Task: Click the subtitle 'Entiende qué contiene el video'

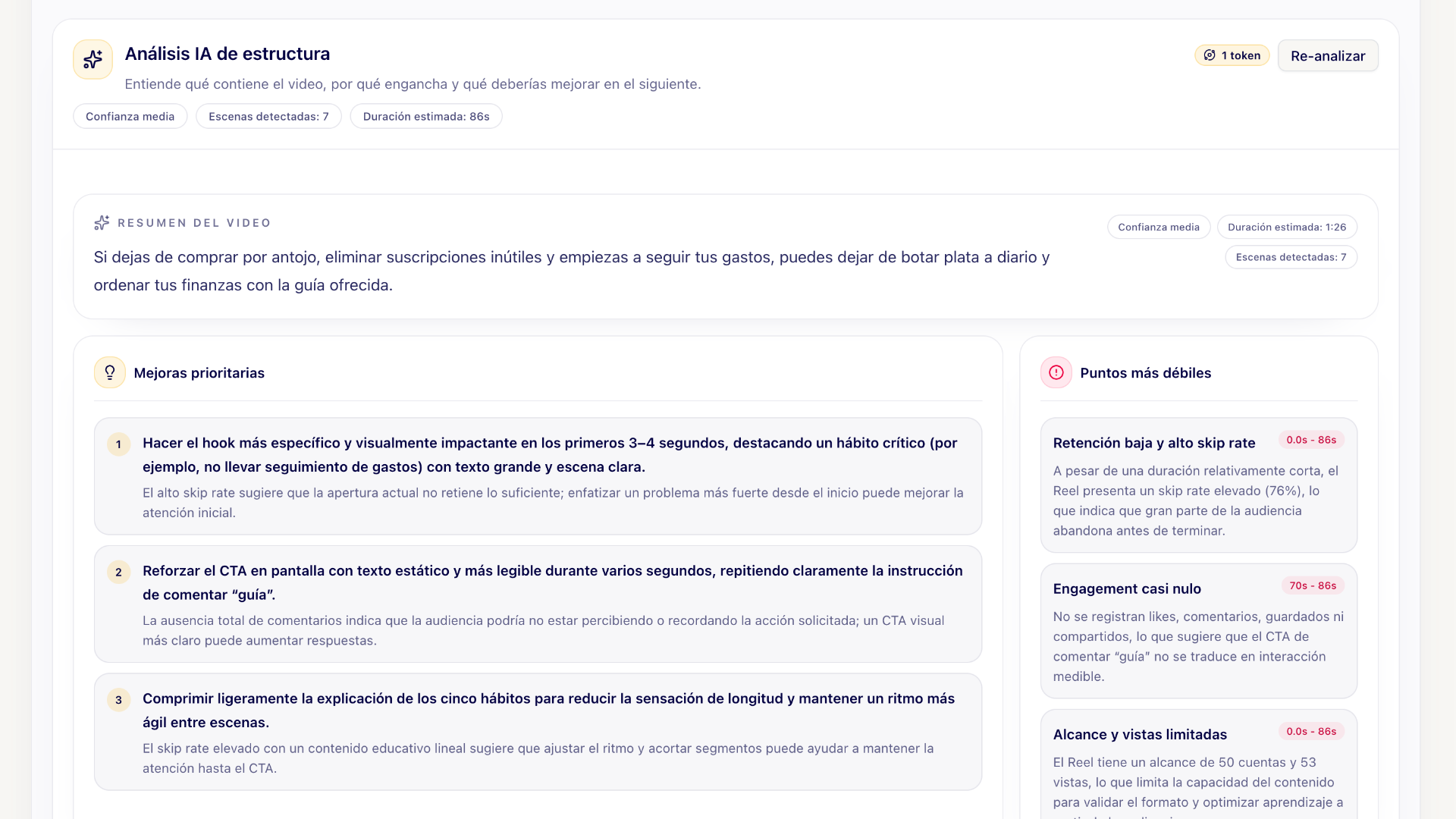Action: pos(413,84)
